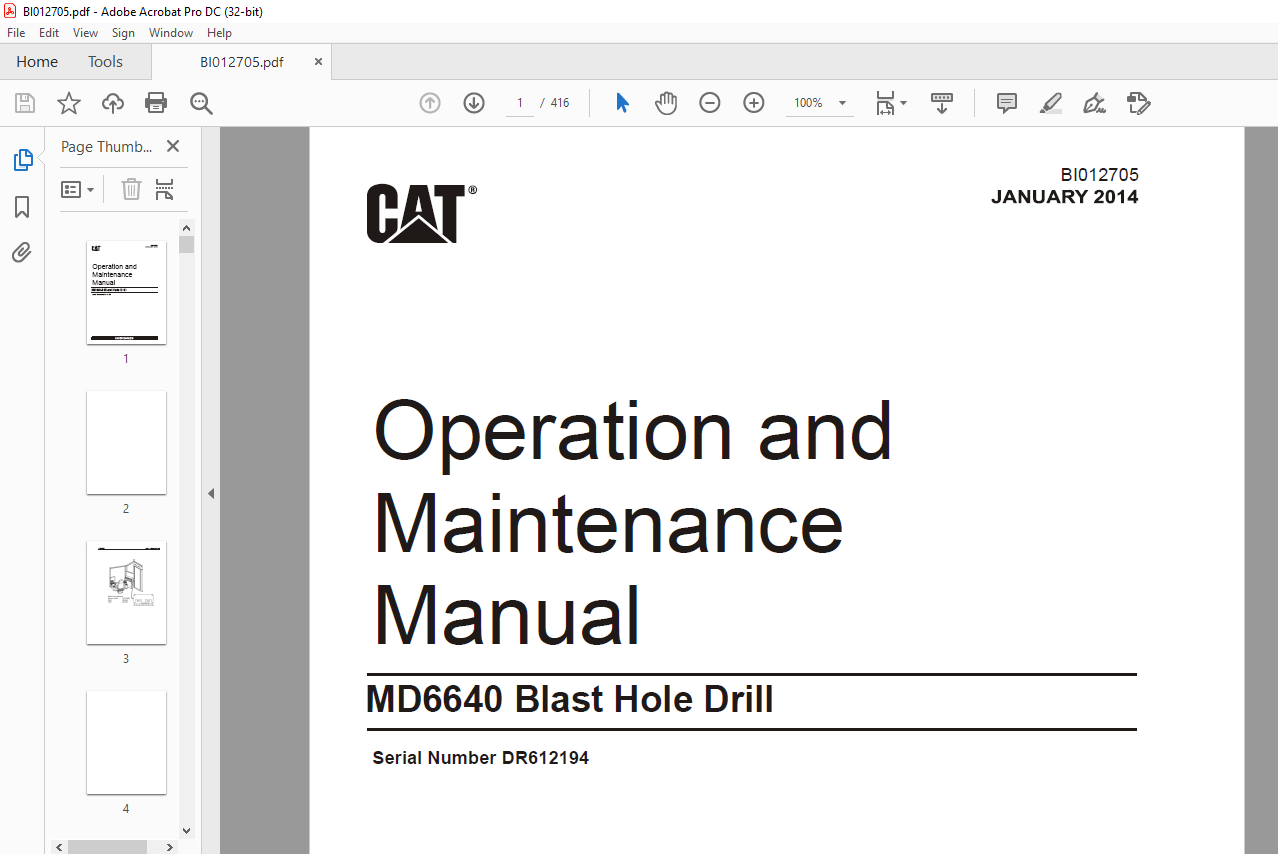1278x854 pixels.
Task: Close the Page Thumbnails panel
Action: (x=173, y=146)
